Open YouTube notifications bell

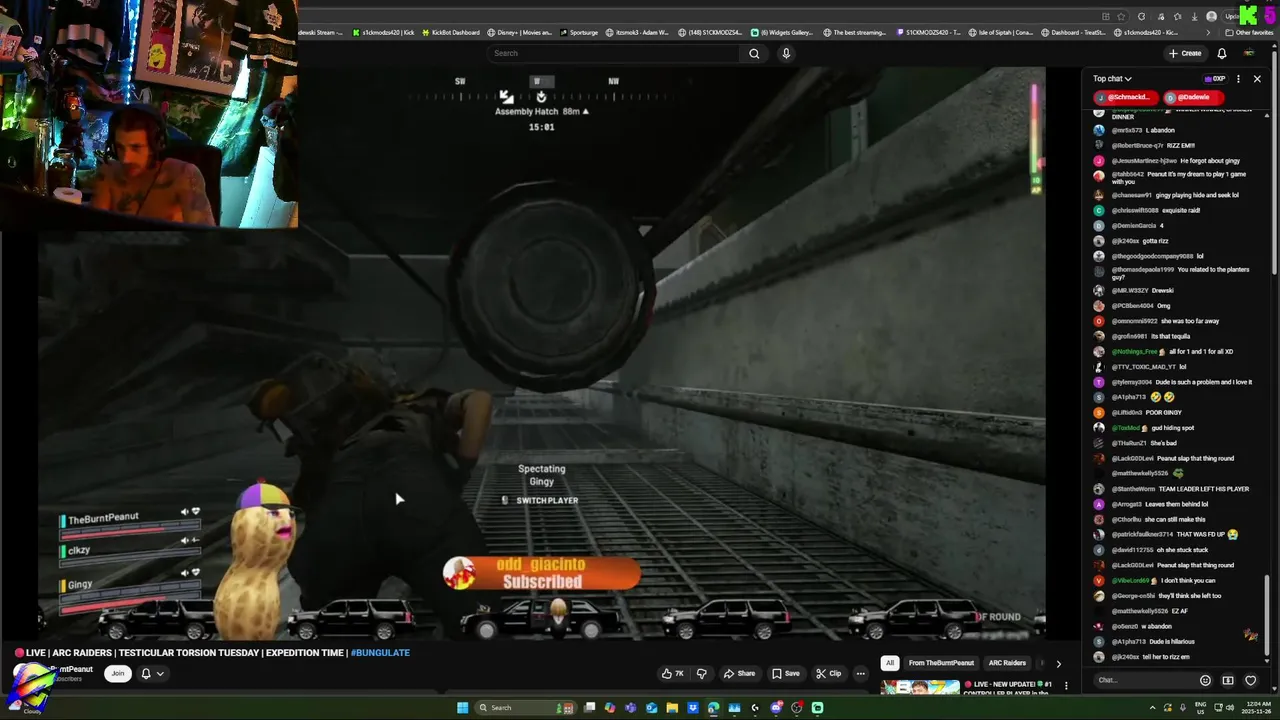tap(1222, 53)
